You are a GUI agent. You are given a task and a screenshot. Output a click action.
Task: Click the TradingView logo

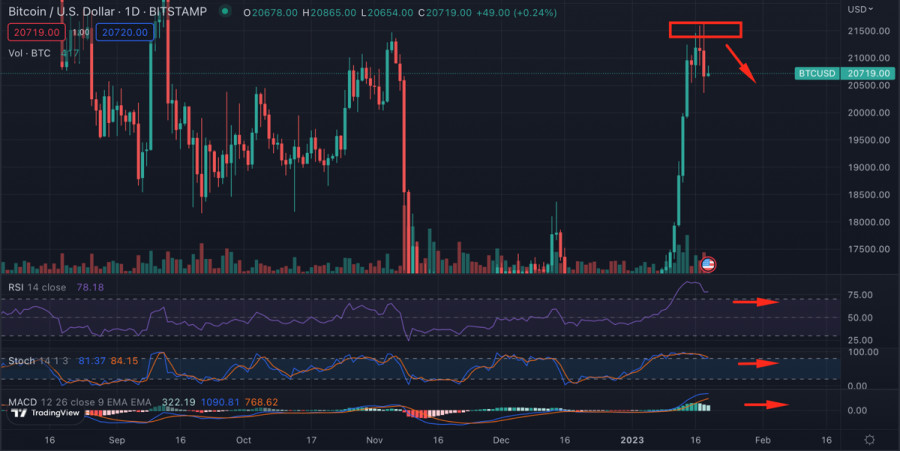coord(45,413)
